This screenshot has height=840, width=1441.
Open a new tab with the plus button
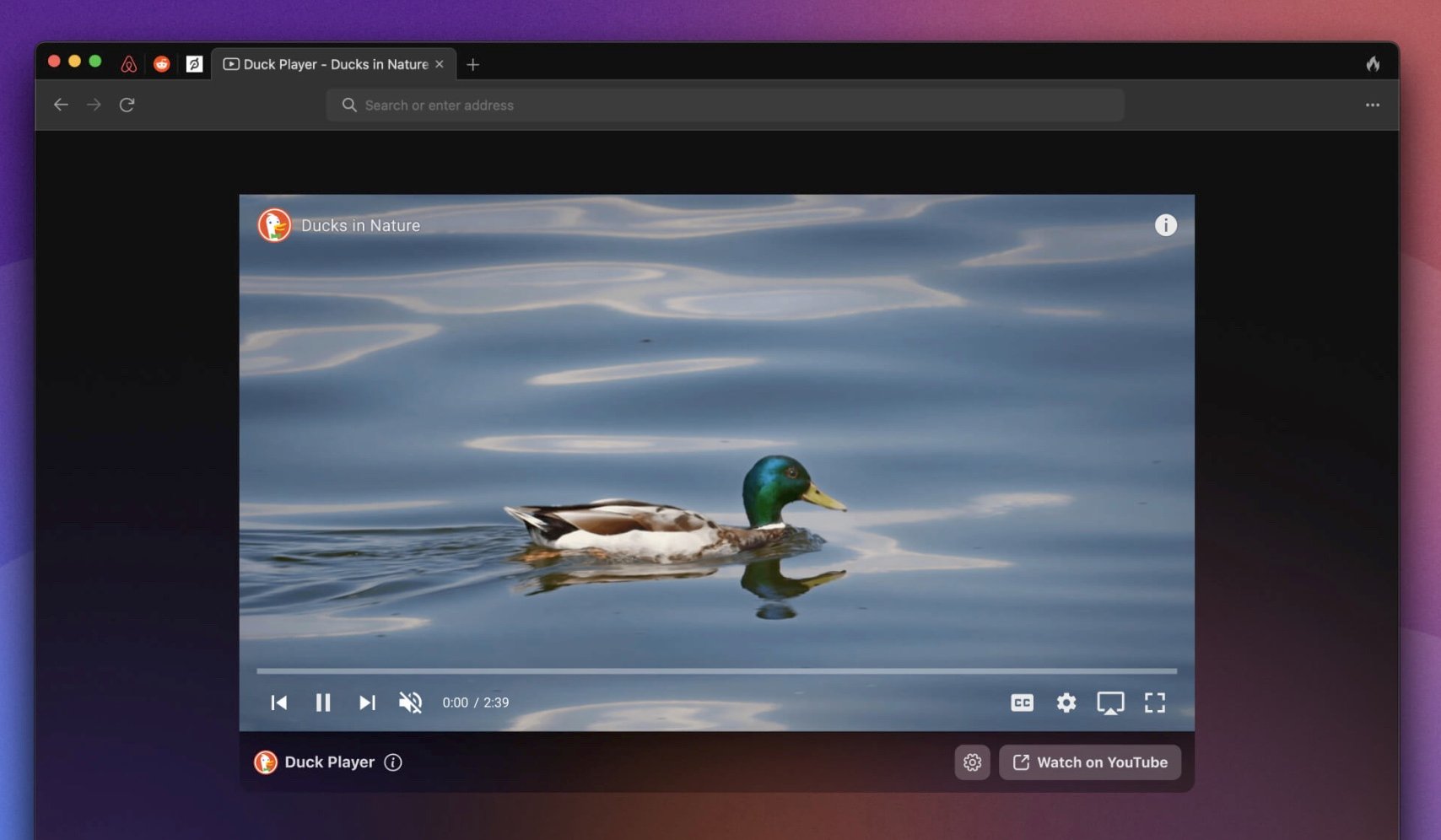click(x=472, y=64)
